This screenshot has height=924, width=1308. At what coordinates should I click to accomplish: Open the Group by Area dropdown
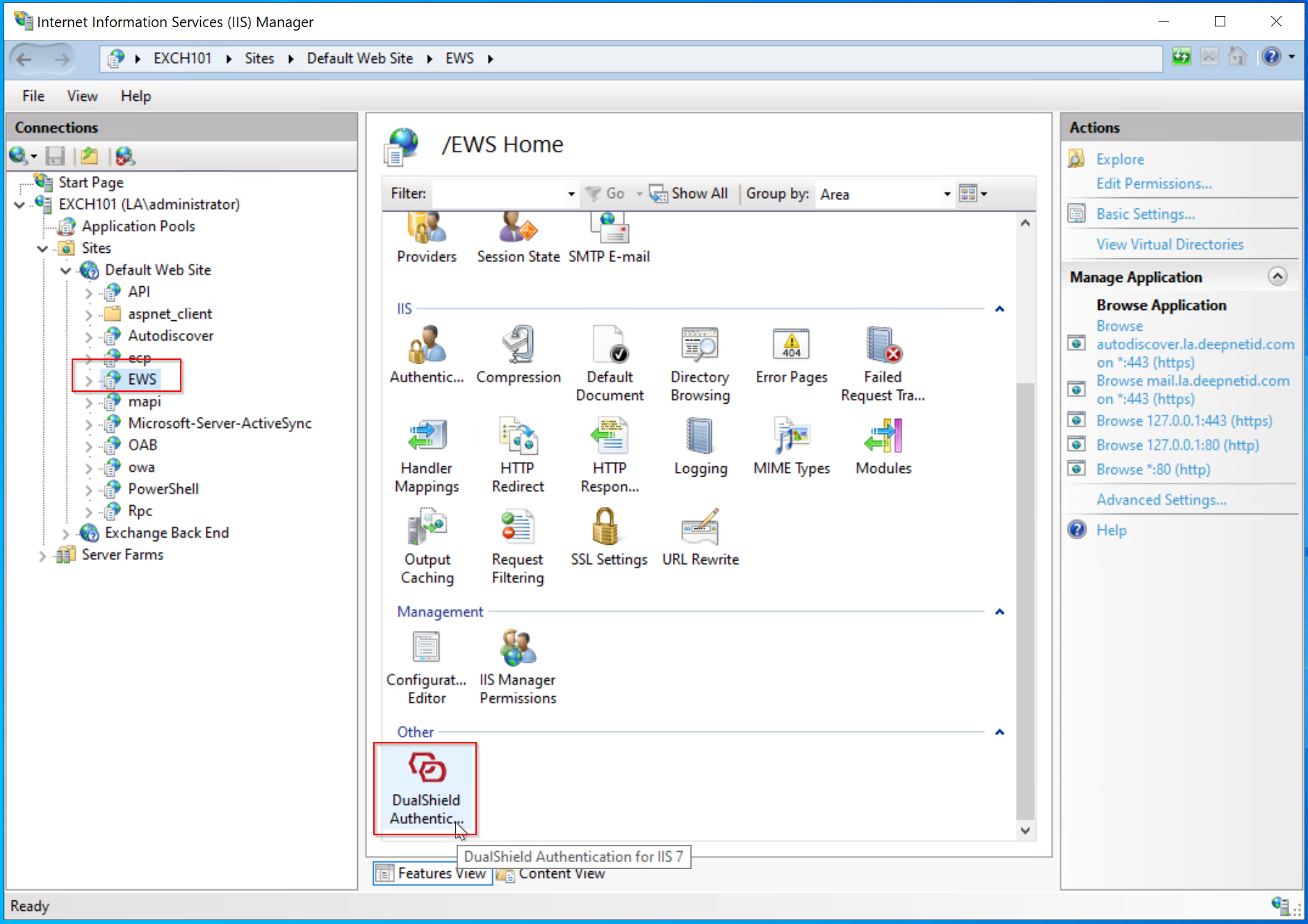click(947, 194)
